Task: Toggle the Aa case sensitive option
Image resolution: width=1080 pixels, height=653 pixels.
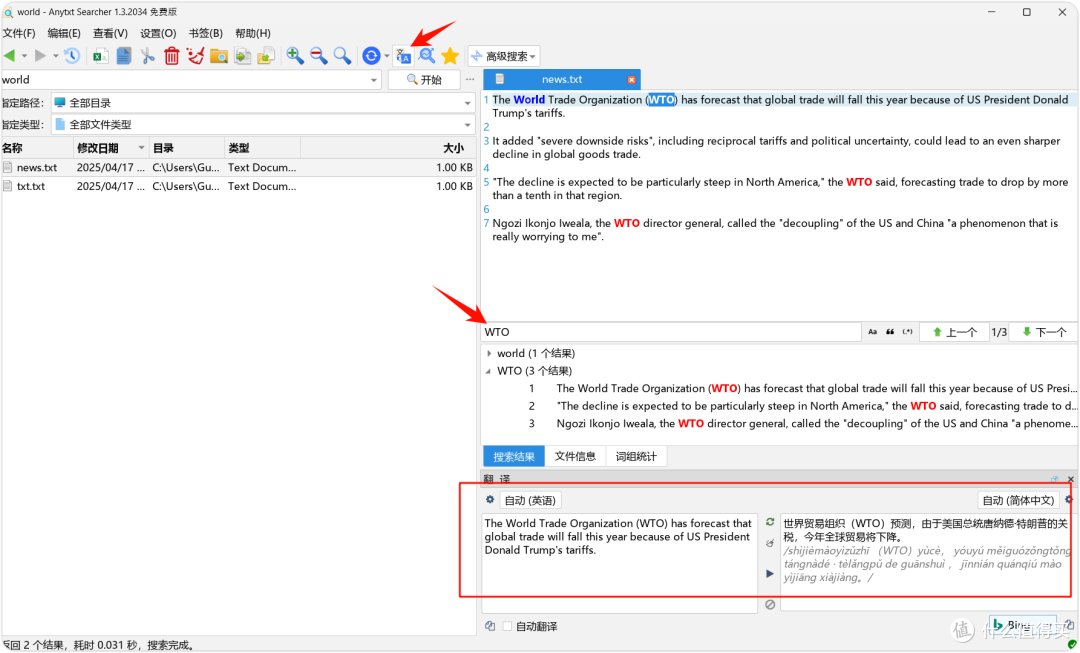Action: click(873, 332)
